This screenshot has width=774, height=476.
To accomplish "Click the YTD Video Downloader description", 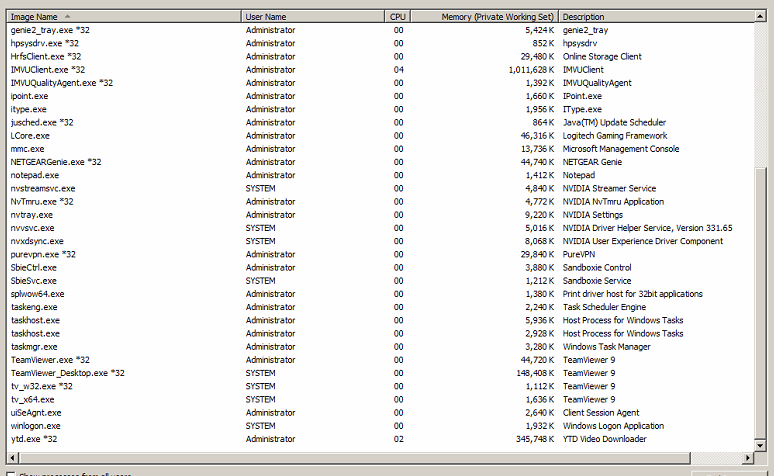I will [604, 439].
